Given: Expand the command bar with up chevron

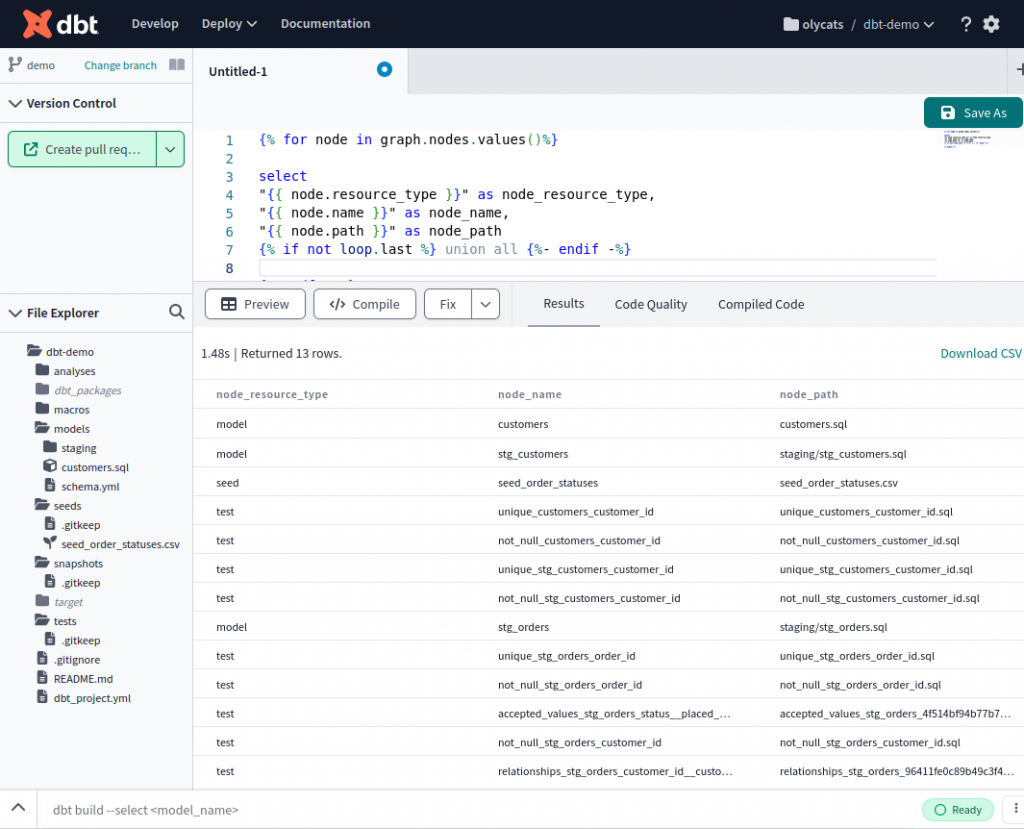Looking at the screenshot, I should [18, 807].
